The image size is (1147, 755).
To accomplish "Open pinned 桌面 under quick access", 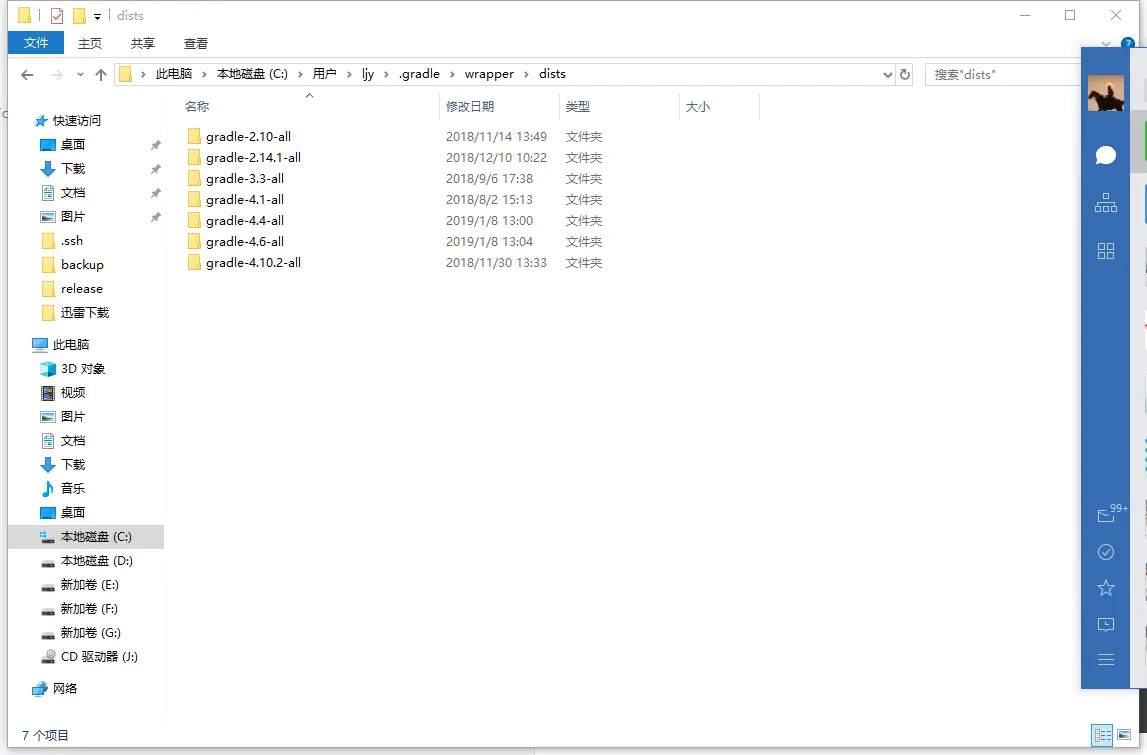I will coord(72,145).
